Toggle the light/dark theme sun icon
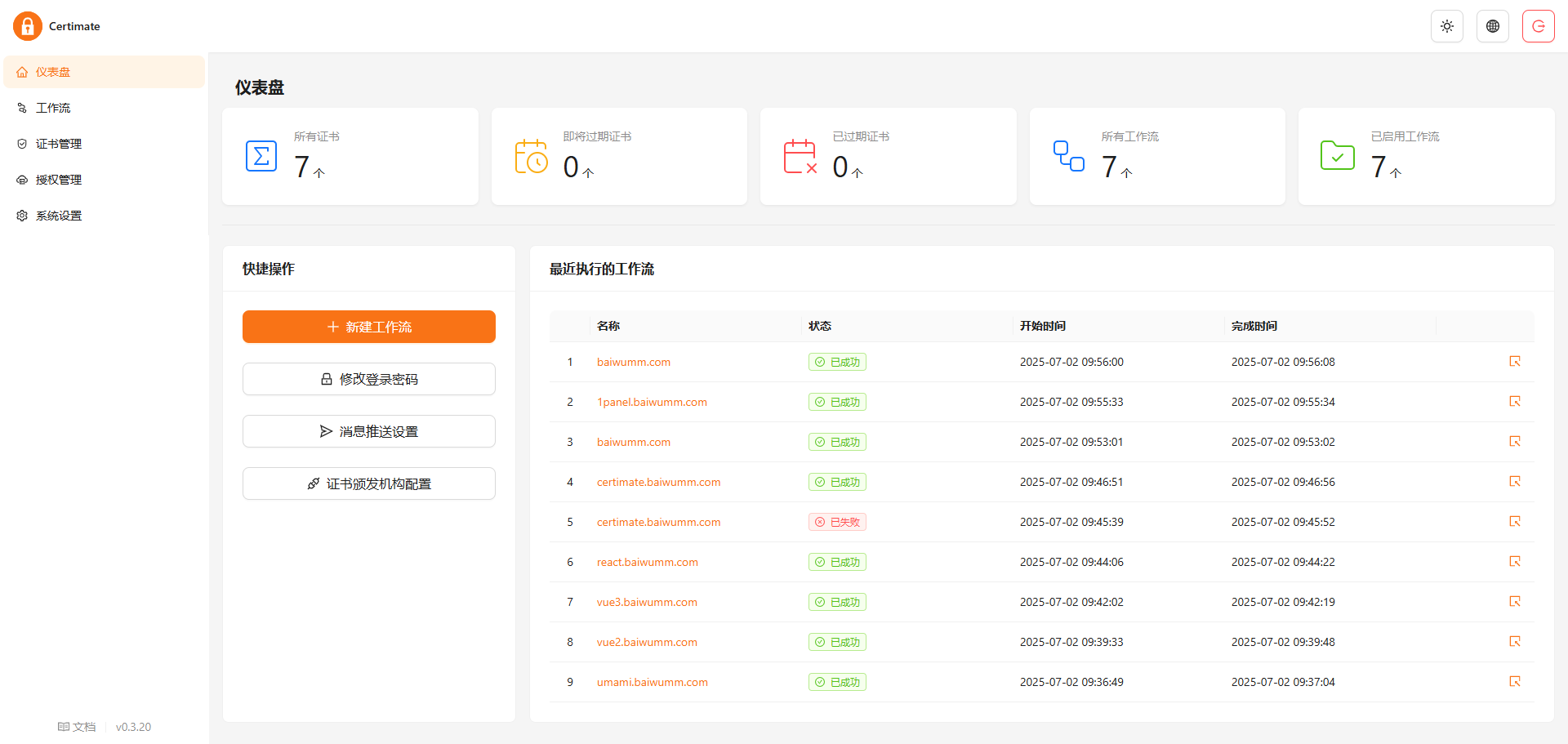The image size is (1568, 744). click(x=1447, y=26)
